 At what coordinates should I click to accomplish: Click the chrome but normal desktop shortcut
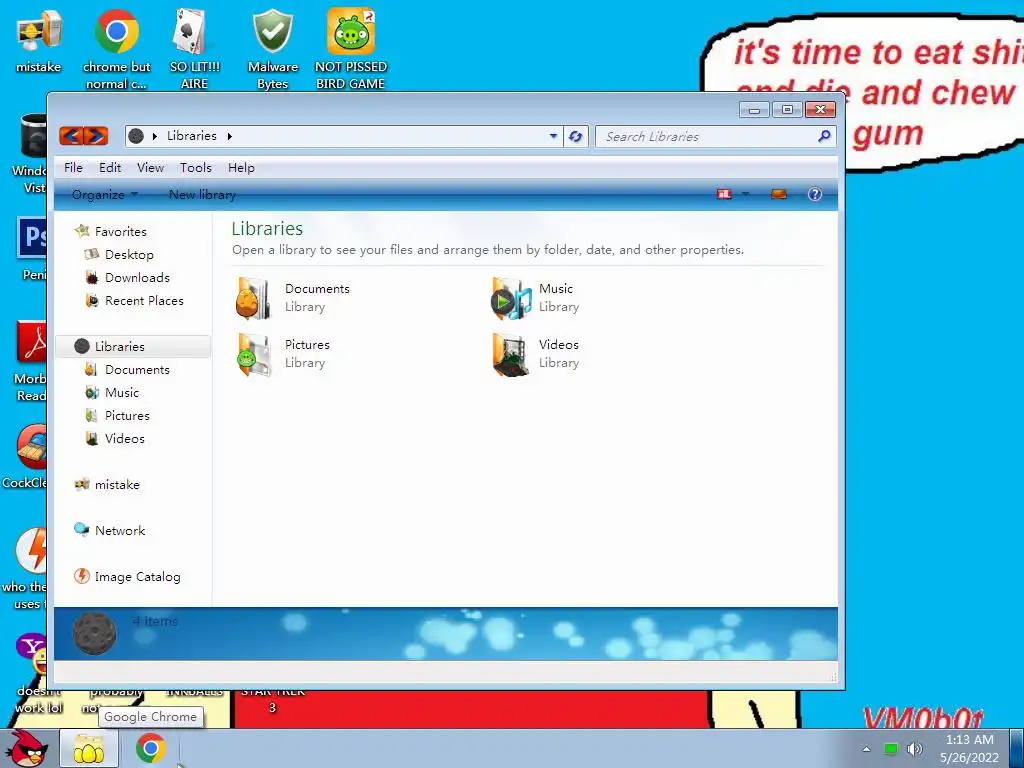[x=116, y=50]
